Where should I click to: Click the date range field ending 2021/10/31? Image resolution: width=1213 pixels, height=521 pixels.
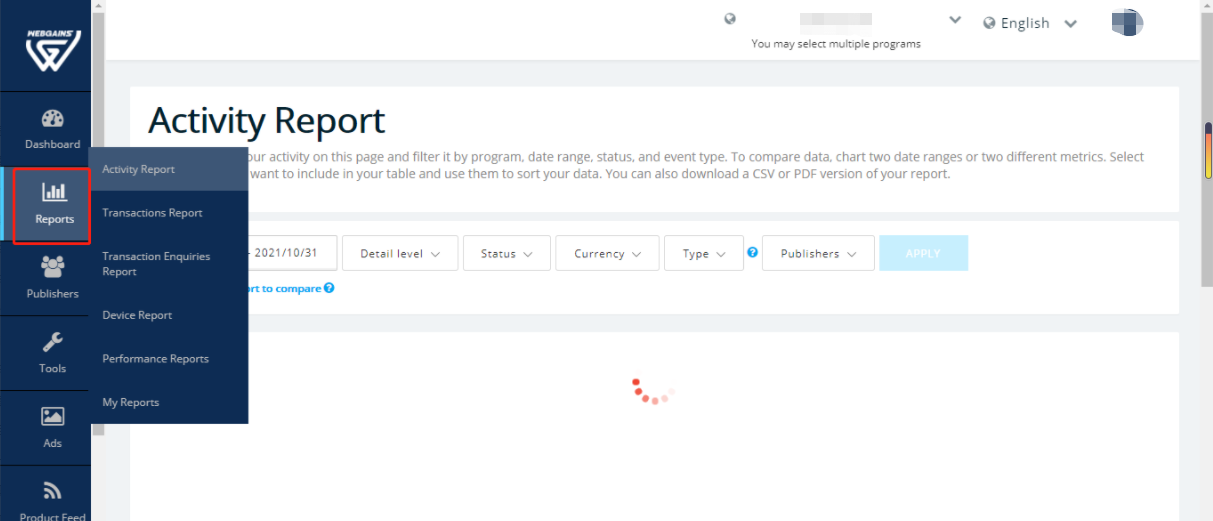(293, 253)
